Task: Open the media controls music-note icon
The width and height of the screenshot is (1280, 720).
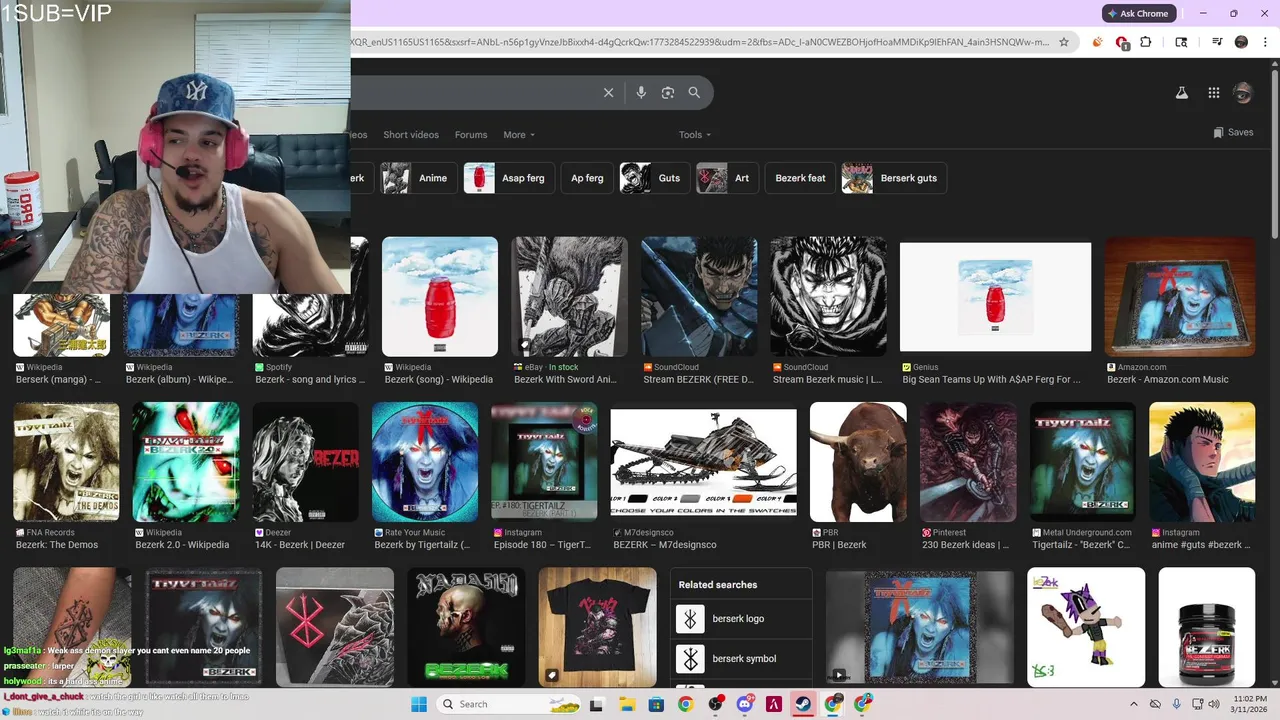Action: tap(1217, 42)
